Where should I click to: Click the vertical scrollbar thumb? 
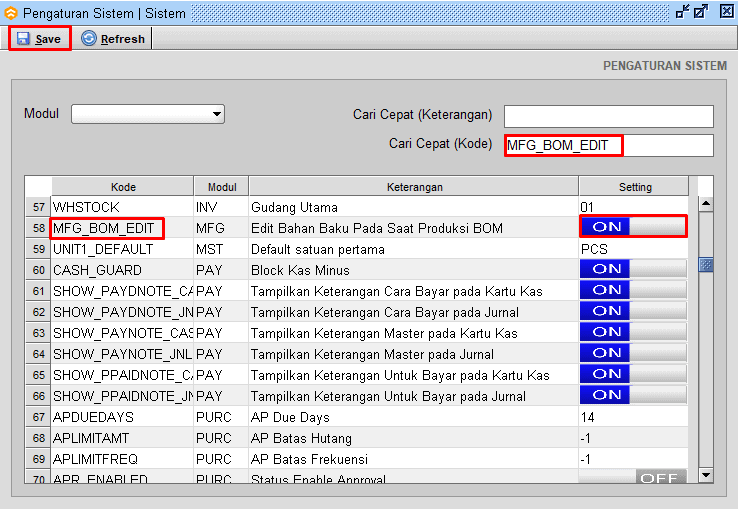click(x=706, y=265)
